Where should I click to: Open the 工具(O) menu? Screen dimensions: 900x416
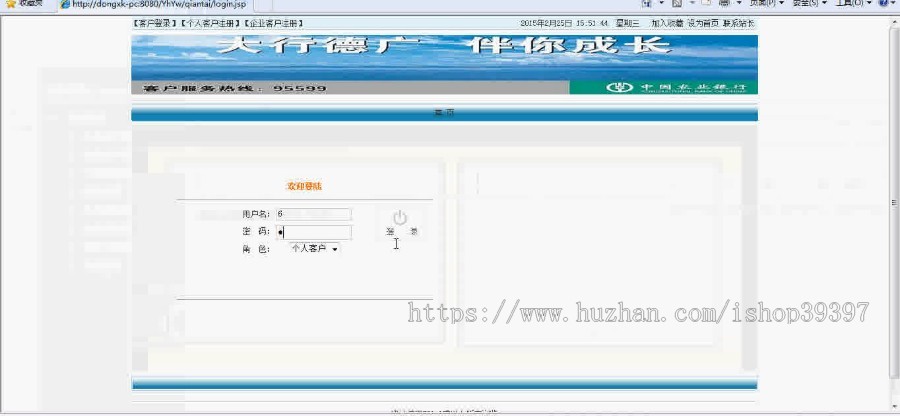coord(853,3)
